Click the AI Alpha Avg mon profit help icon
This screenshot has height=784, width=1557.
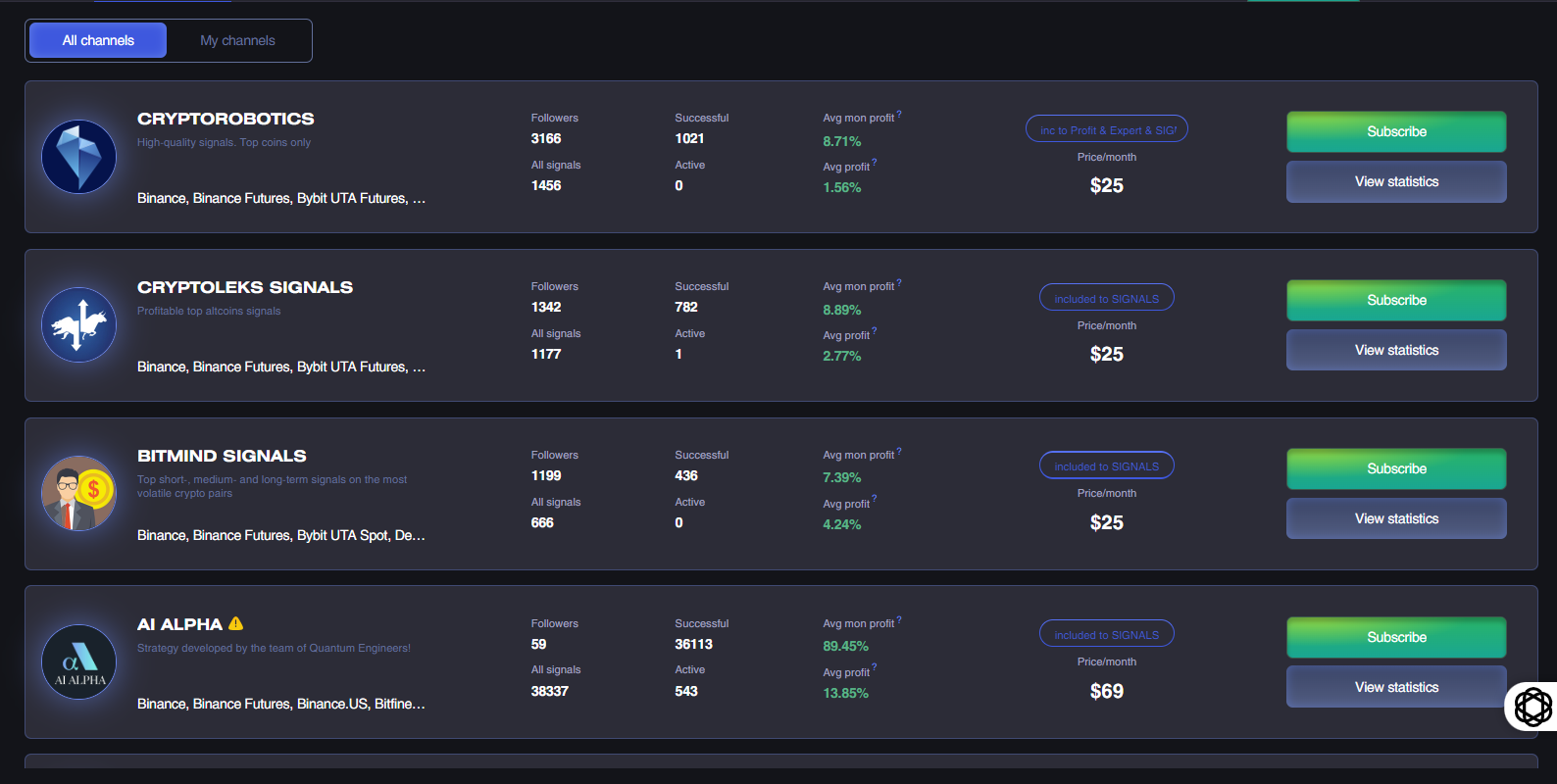click(x=899, y=620)
